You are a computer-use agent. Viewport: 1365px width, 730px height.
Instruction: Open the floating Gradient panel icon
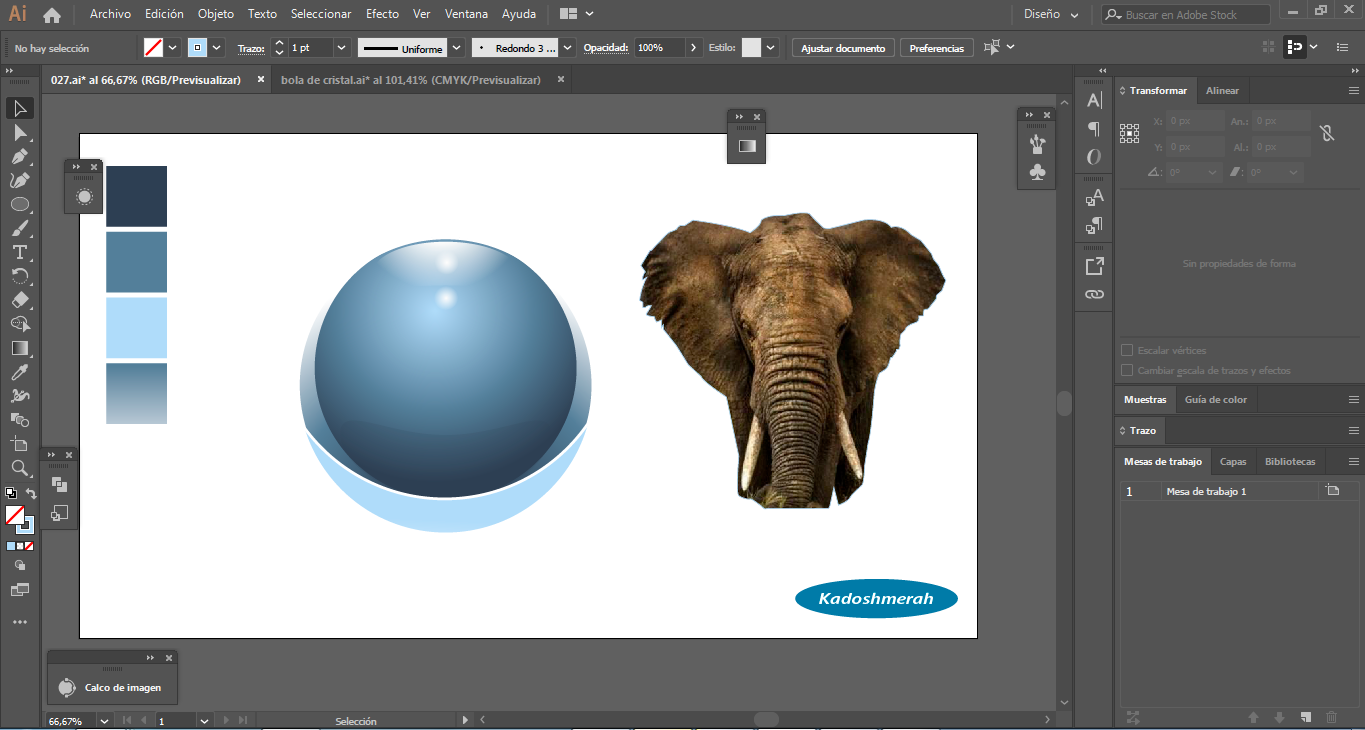point(747,146)
